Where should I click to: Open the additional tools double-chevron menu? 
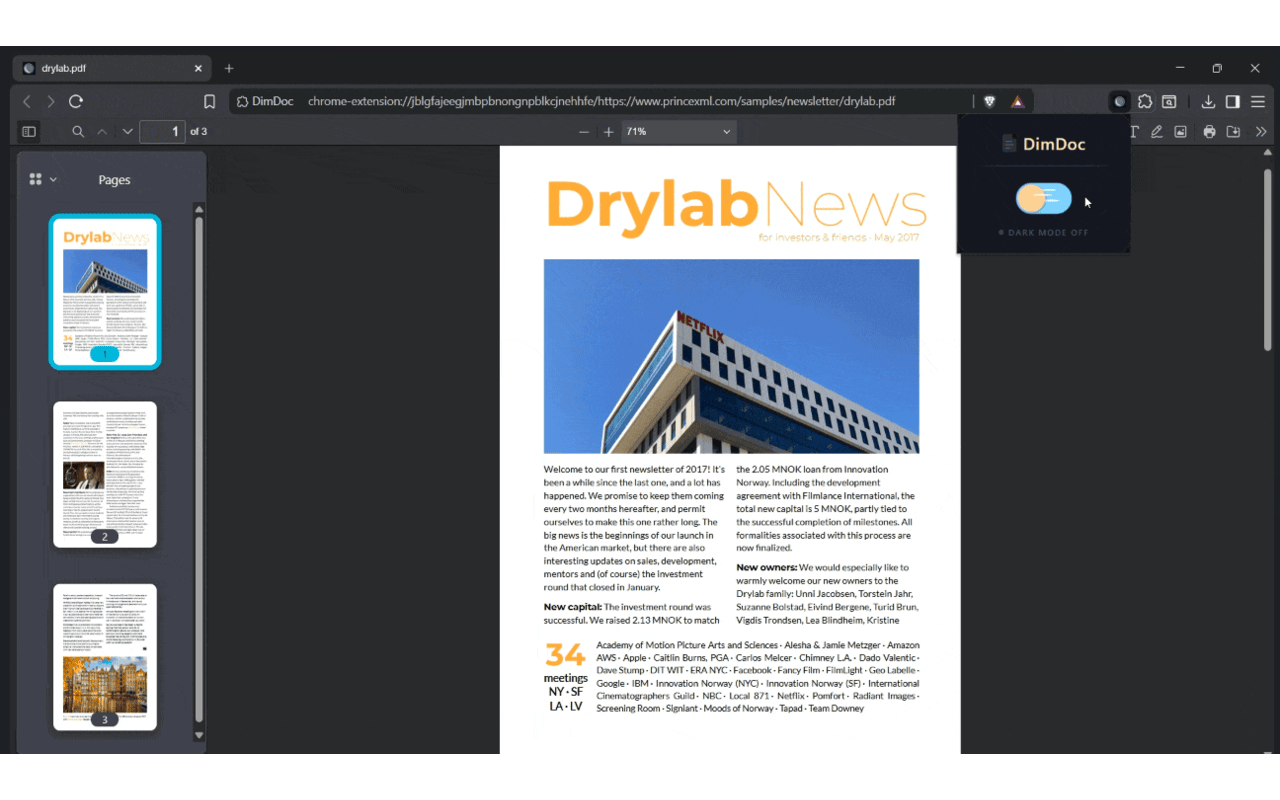click(x=1261, y=132)
